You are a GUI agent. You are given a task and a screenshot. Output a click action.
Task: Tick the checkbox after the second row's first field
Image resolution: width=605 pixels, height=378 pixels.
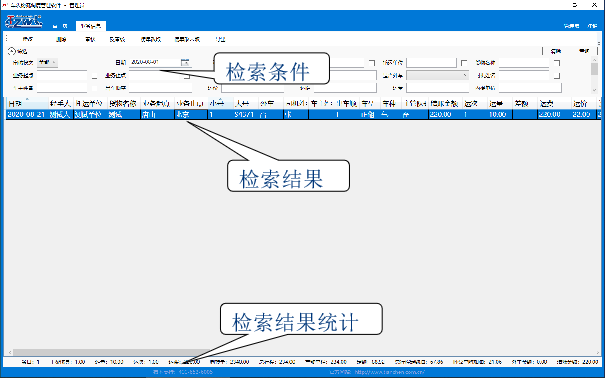point(95,76)
